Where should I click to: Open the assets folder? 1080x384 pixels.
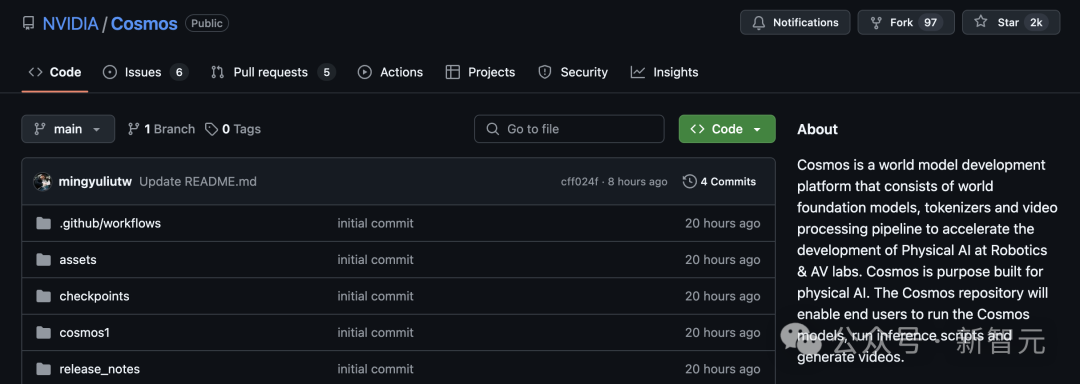pos(78,259)
